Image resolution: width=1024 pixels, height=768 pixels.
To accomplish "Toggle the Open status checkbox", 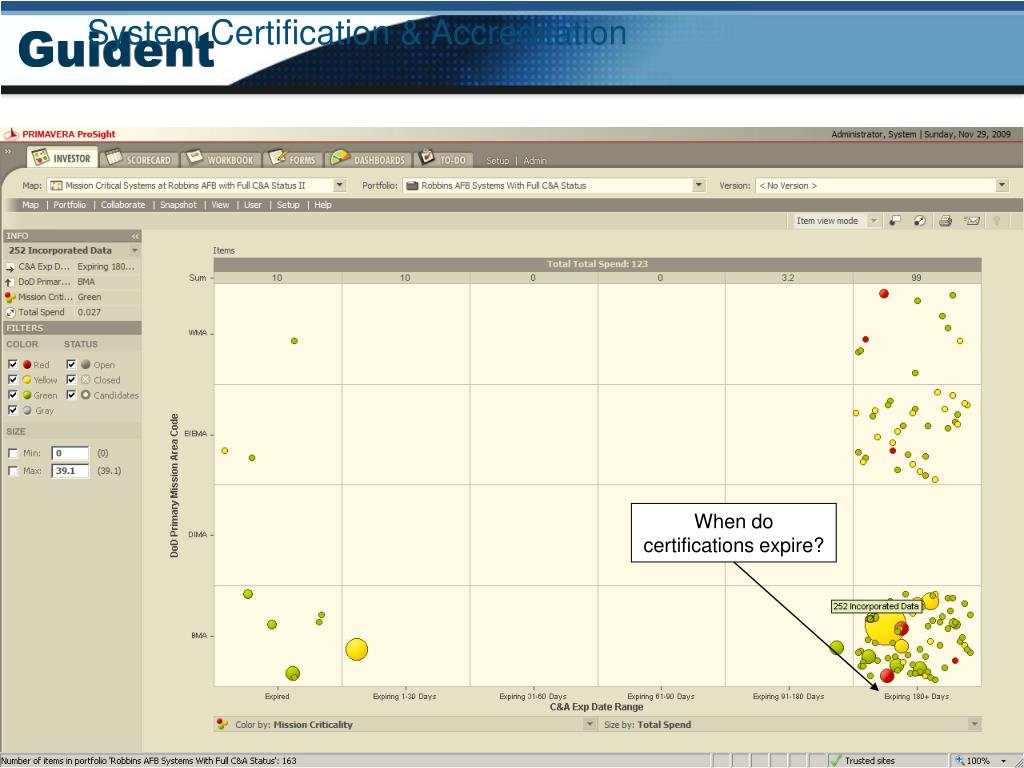I will (x=71, y=364).
